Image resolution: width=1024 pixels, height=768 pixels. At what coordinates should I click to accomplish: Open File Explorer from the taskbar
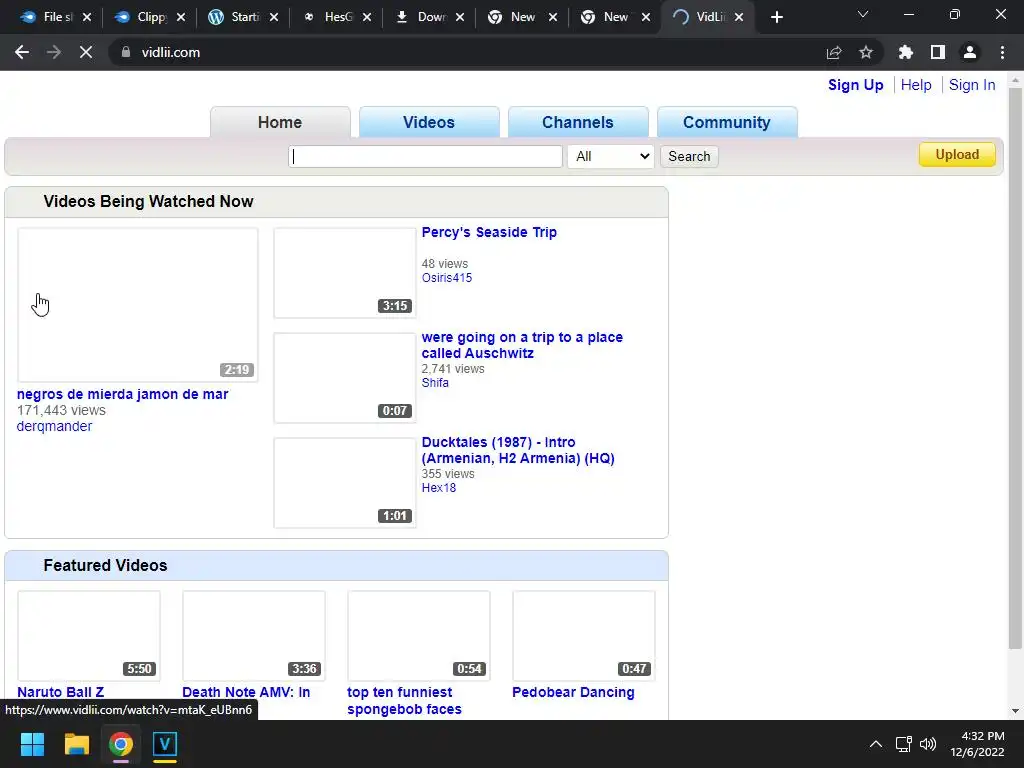point(76,744)
